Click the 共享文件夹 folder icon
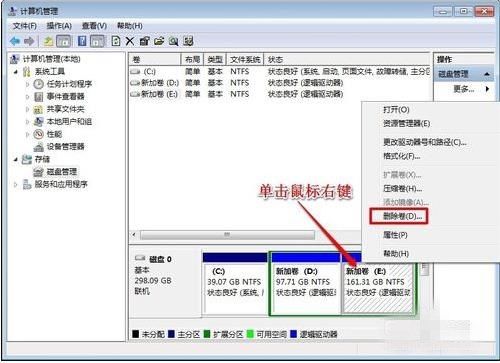500x363 pixels. point(39,109)
